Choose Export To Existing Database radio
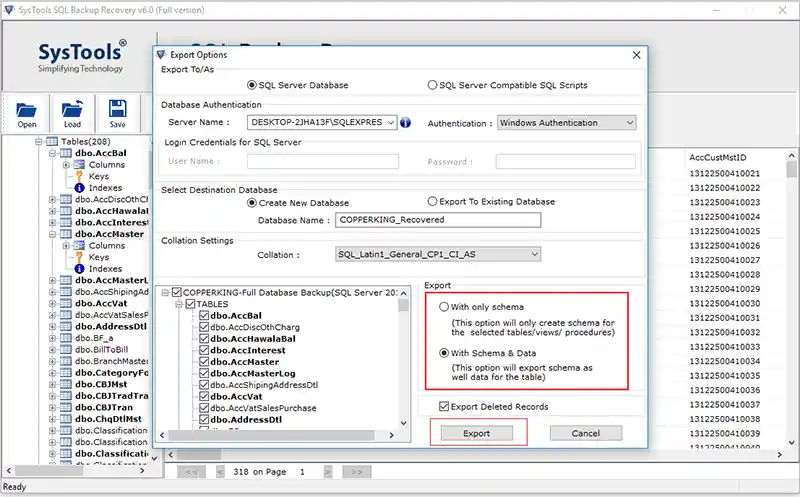Image resolution: width=800 pixels, height=497 pixels. click(432, 201)
